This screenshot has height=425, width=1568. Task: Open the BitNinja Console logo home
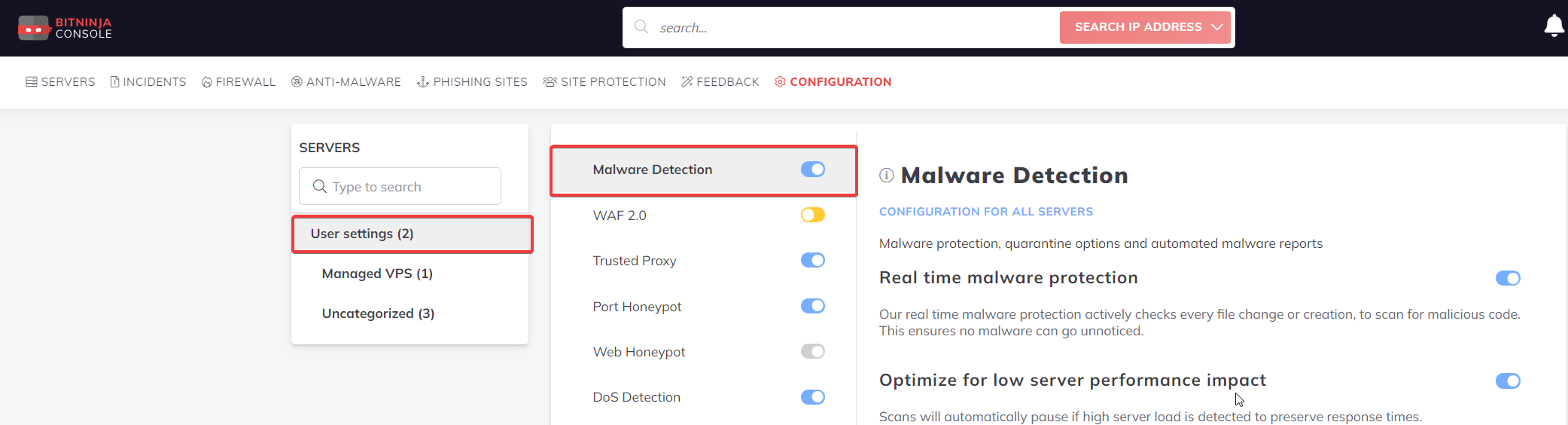point(65,28)
